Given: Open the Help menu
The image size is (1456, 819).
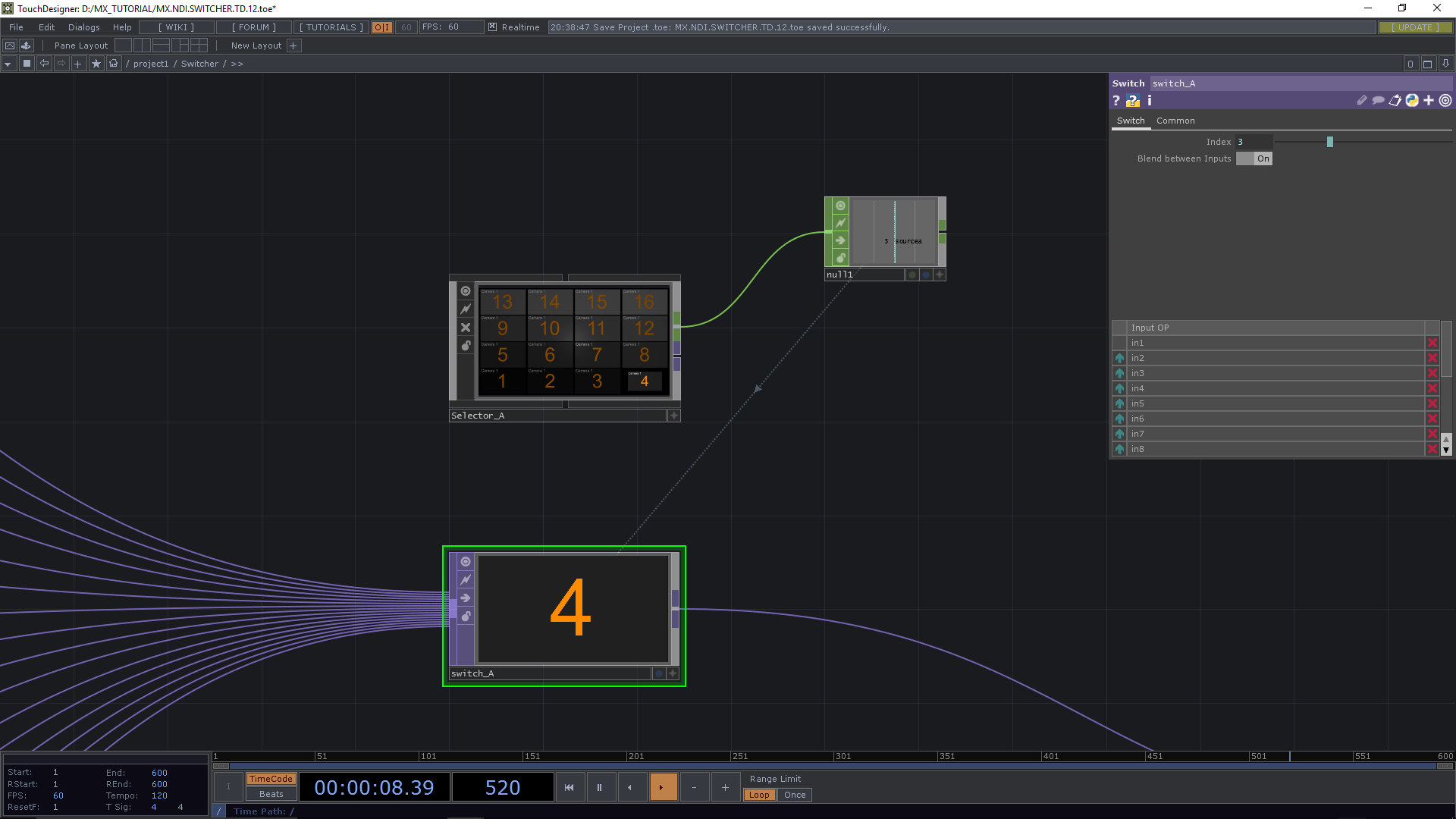Looking at the screenshot, I should [122, 27].
